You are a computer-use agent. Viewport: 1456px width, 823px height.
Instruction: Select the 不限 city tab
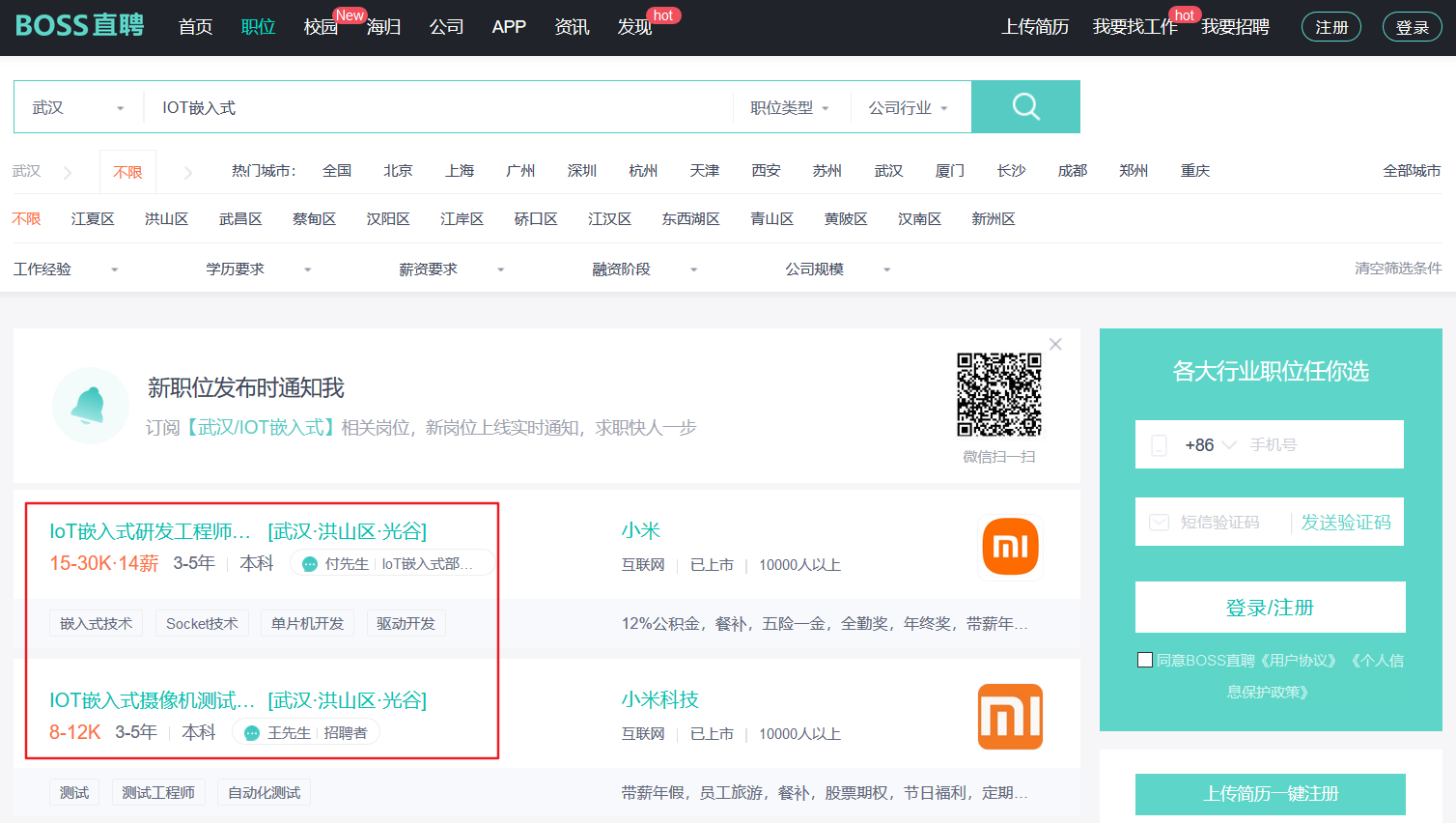click(x=127, y=172)
